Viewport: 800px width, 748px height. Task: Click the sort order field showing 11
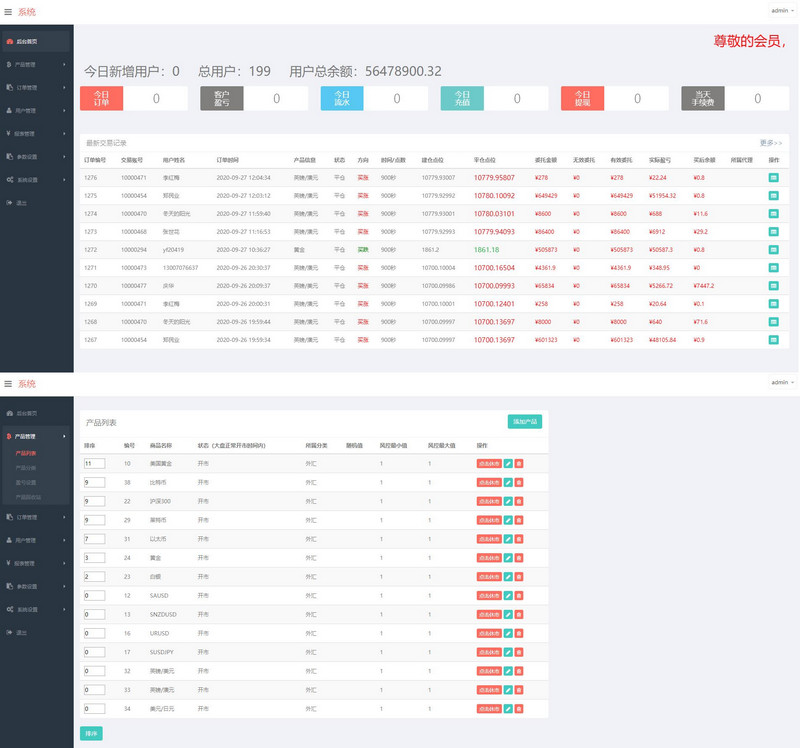pos(94,464)
